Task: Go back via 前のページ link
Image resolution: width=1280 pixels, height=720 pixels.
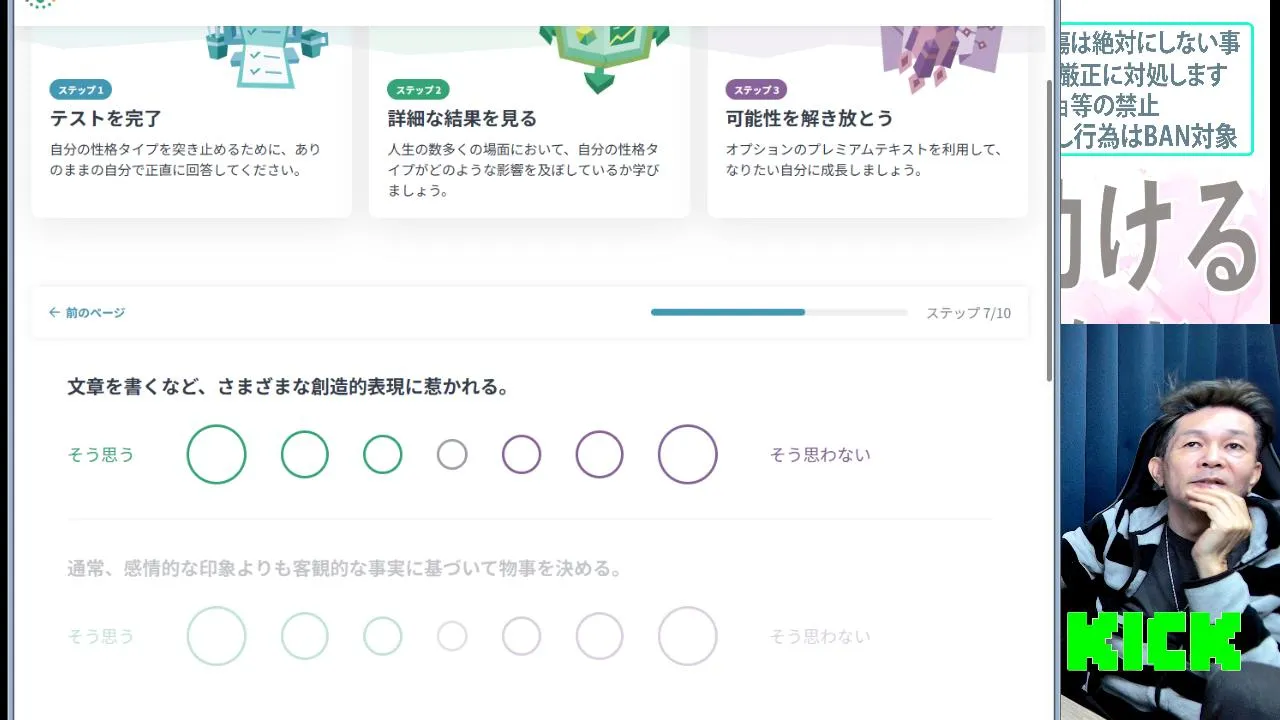Action: click(87, 313)
